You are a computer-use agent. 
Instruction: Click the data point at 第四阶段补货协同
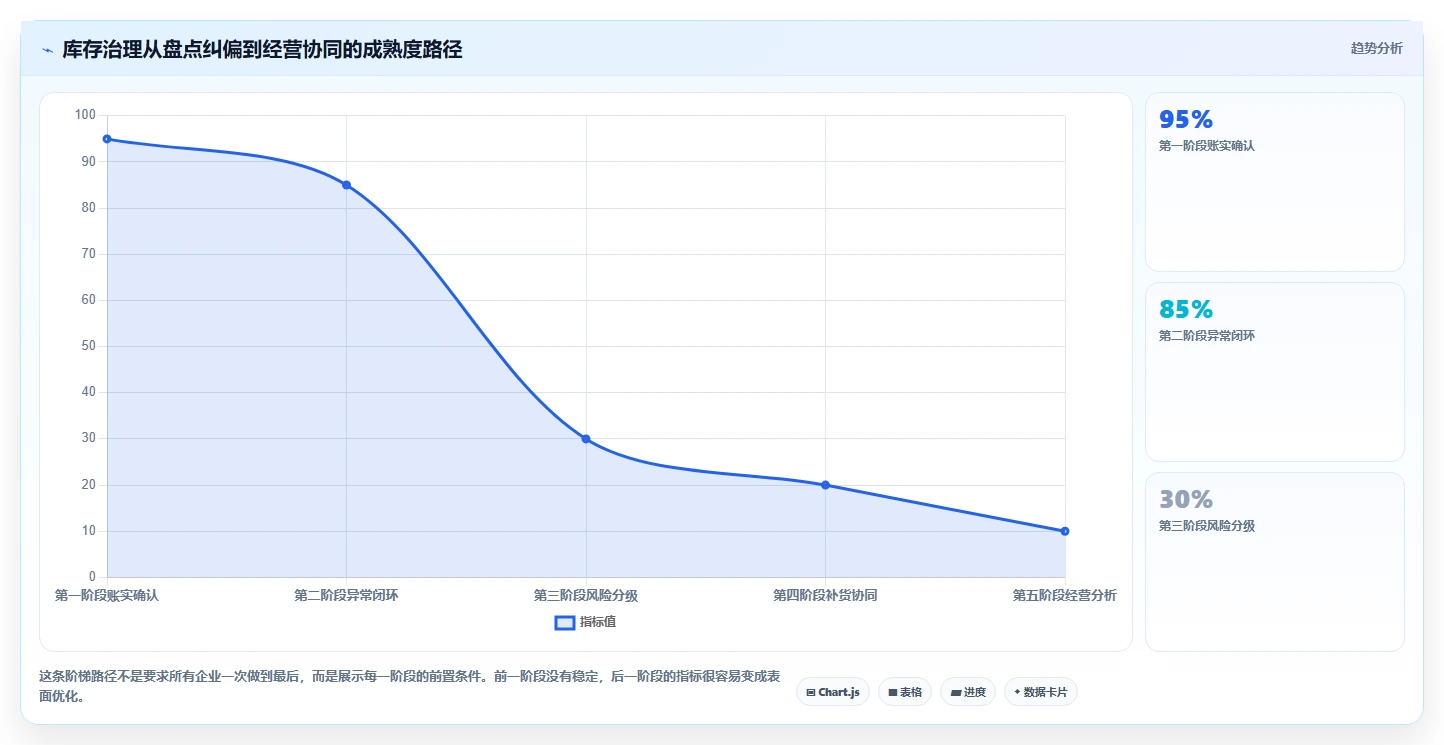point(825,485)
